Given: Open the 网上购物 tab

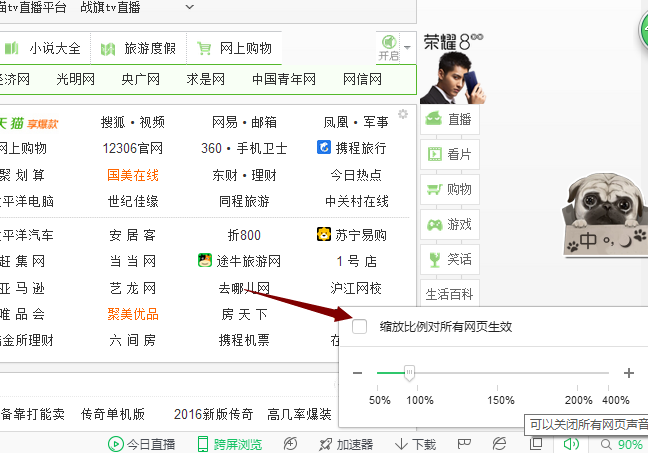Looking at the screenshot, I should [234, 48].
